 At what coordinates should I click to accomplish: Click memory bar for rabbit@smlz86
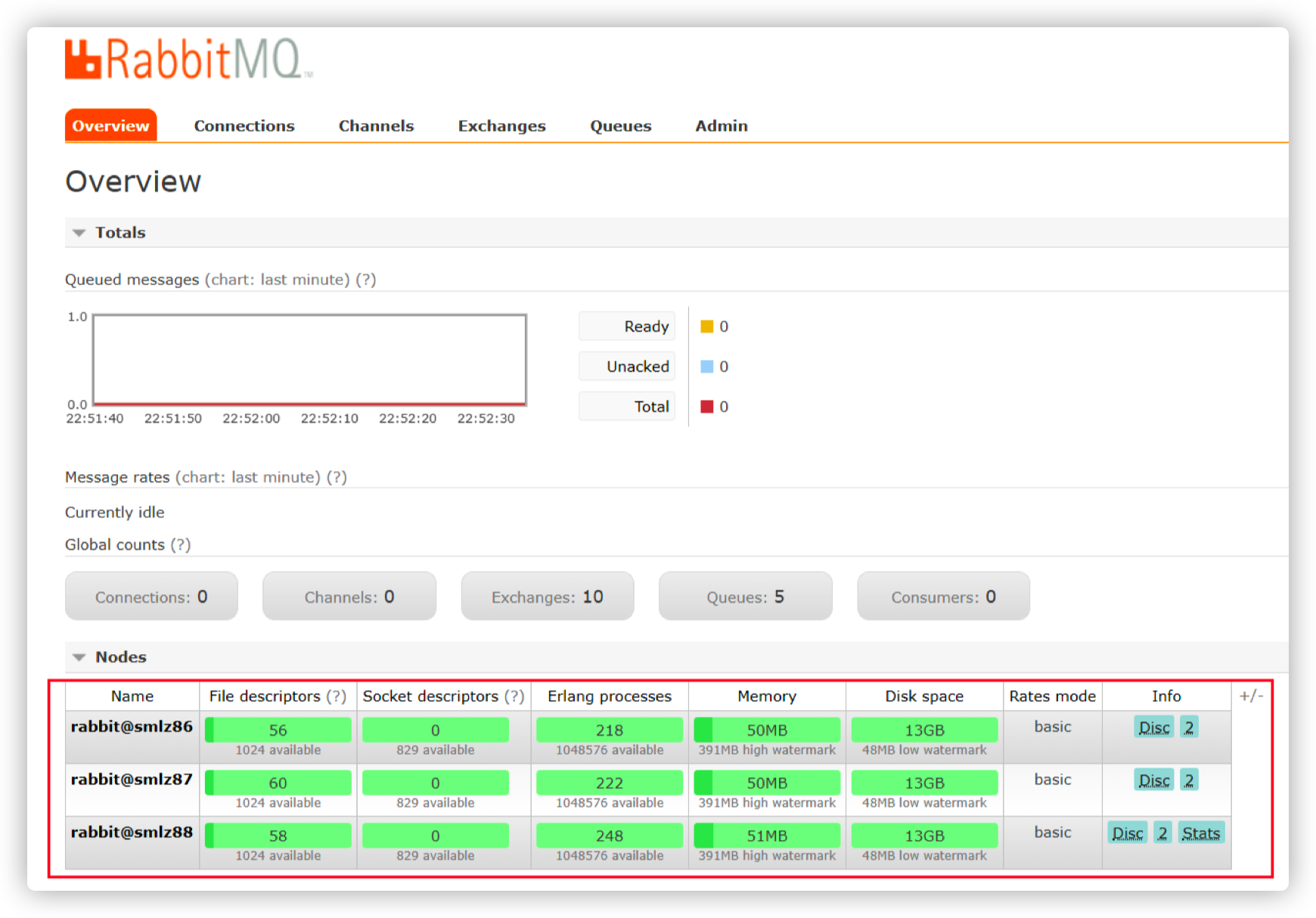pyautogui.click(x=767, y=730)
